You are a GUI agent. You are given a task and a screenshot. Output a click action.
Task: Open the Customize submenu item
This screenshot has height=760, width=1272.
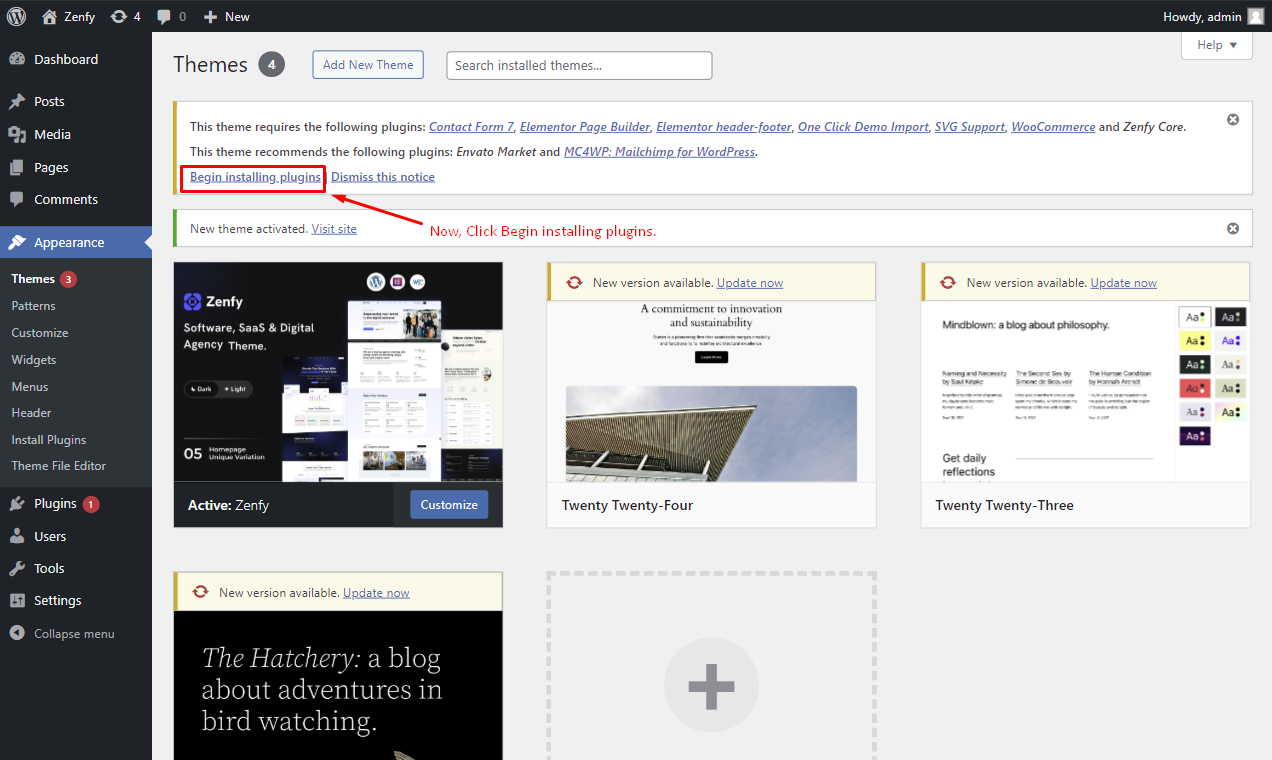tap(40, 333)
